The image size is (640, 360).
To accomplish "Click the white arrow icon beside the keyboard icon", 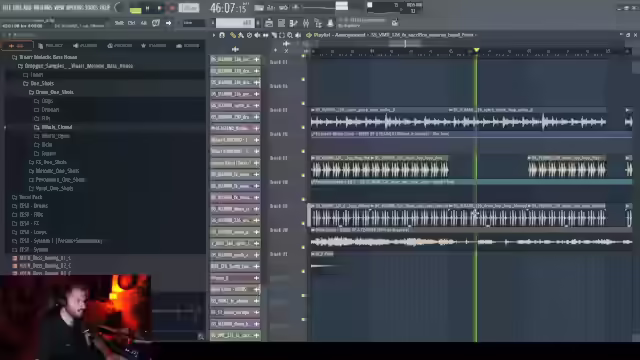I will pyautogui.click(x=169, y=23).
